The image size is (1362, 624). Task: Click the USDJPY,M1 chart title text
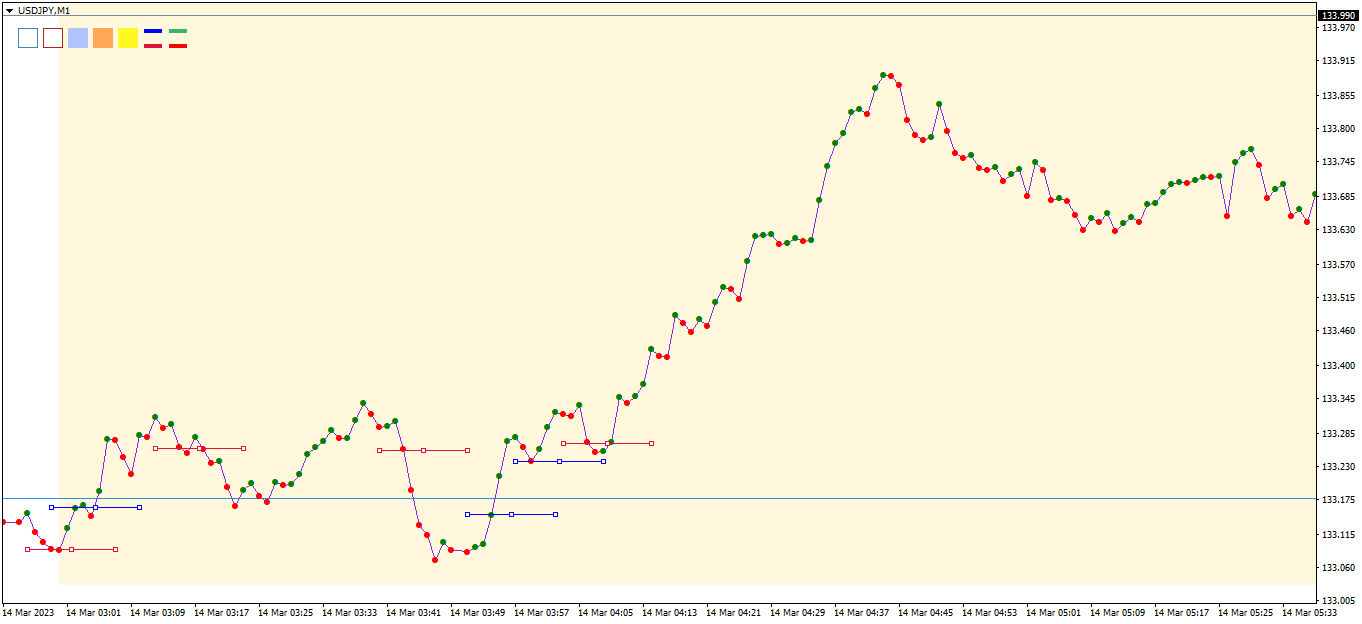pos(44,10)
